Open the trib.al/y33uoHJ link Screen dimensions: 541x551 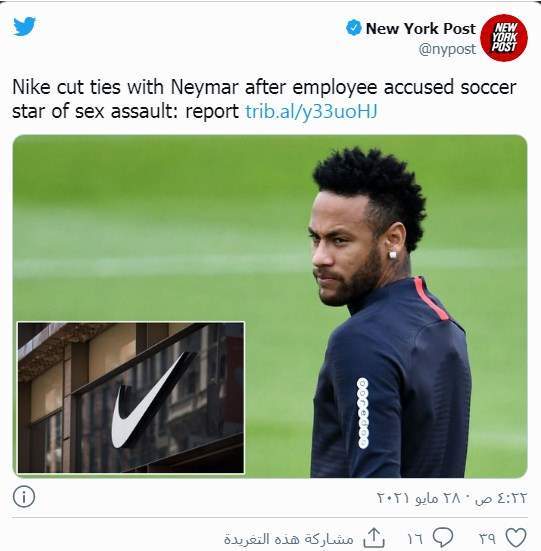tap(311, 112)
